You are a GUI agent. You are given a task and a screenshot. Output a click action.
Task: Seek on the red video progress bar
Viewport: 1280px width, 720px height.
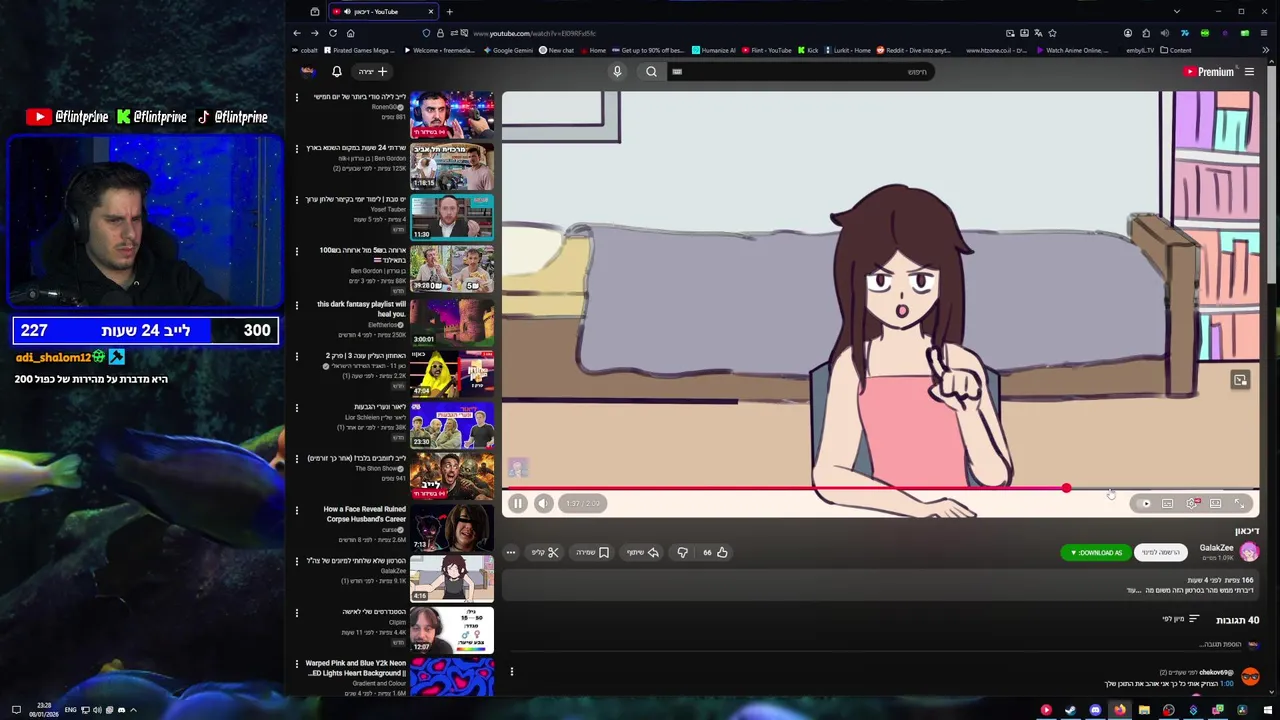[880, 488]
